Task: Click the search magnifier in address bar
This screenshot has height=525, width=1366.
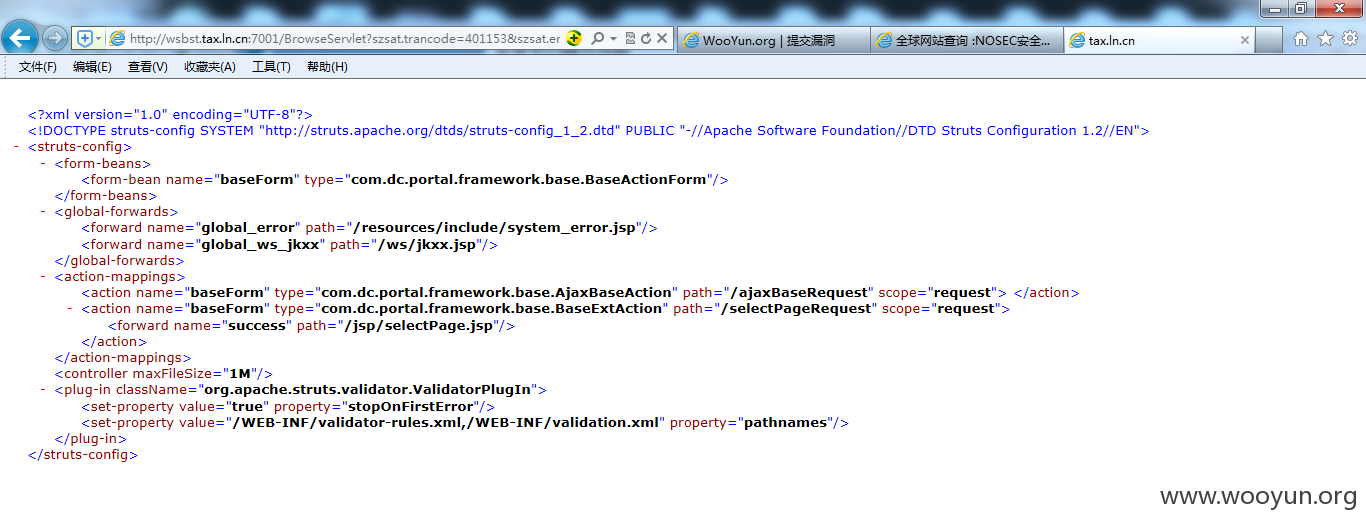Action: 597,39
